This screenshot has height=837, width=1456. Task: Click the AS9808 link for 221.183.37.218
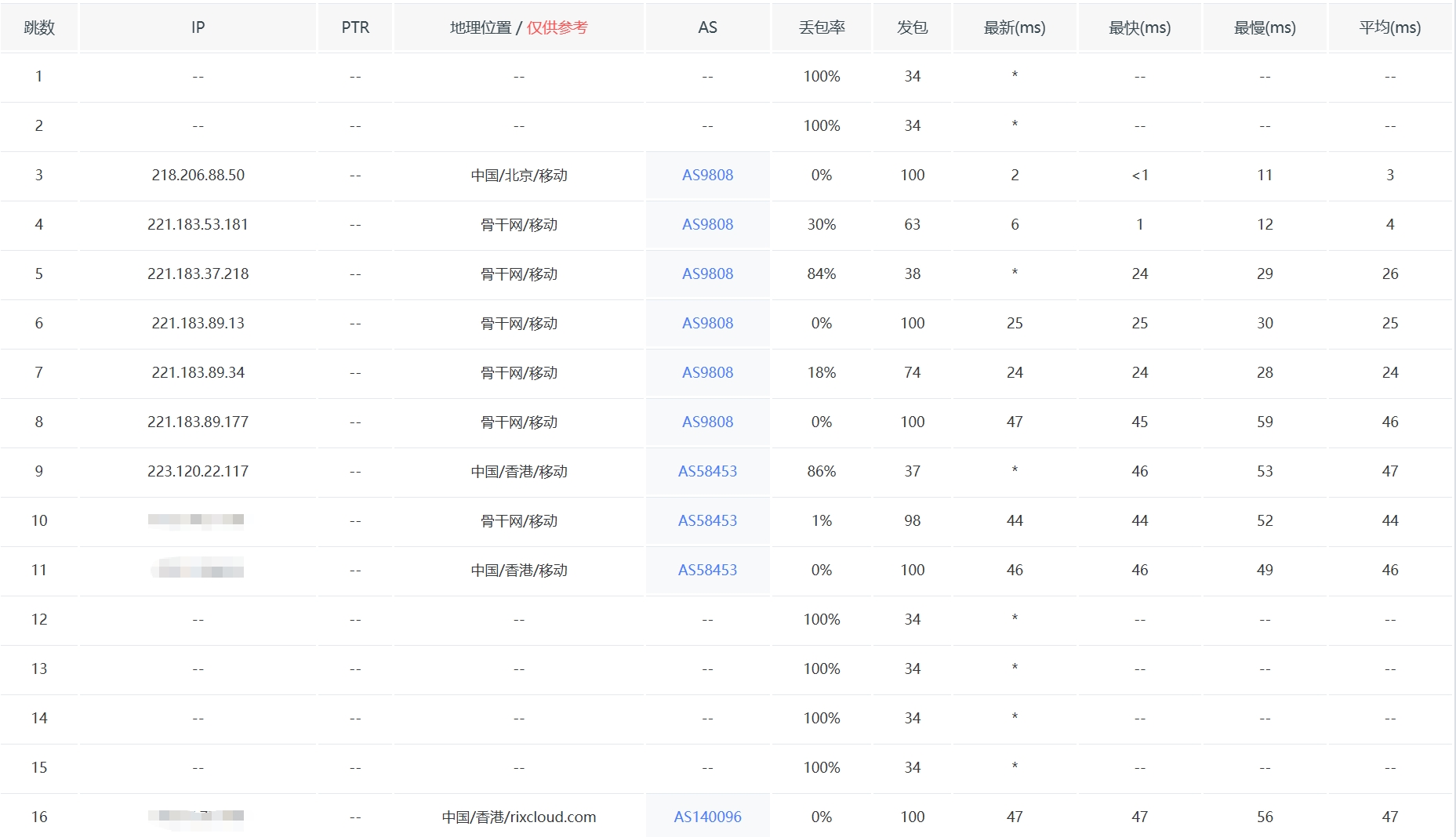pos(707,274)
